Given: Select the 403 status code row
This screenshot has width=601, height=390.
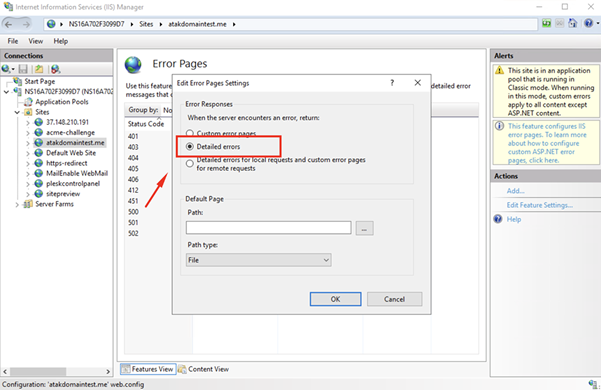Looking at the screenshot, I should tap(133, 147).
